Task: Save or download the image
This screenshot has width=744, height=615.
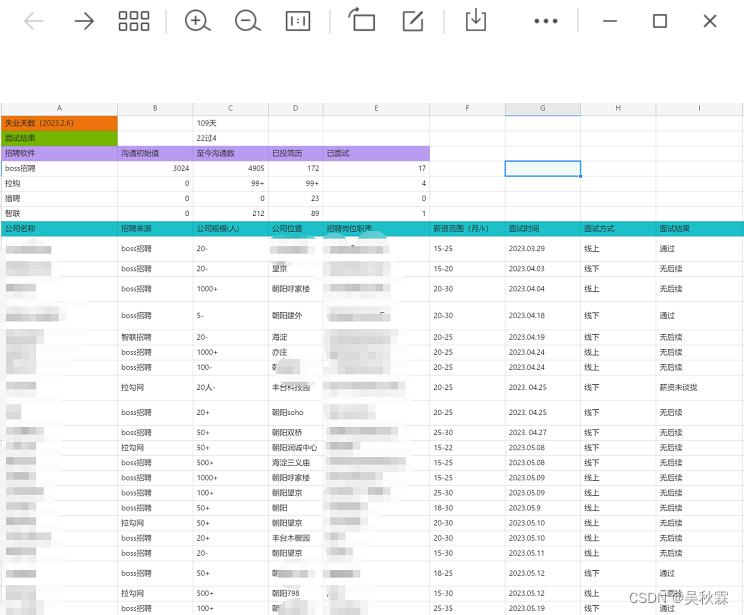Action: (475, 20)
